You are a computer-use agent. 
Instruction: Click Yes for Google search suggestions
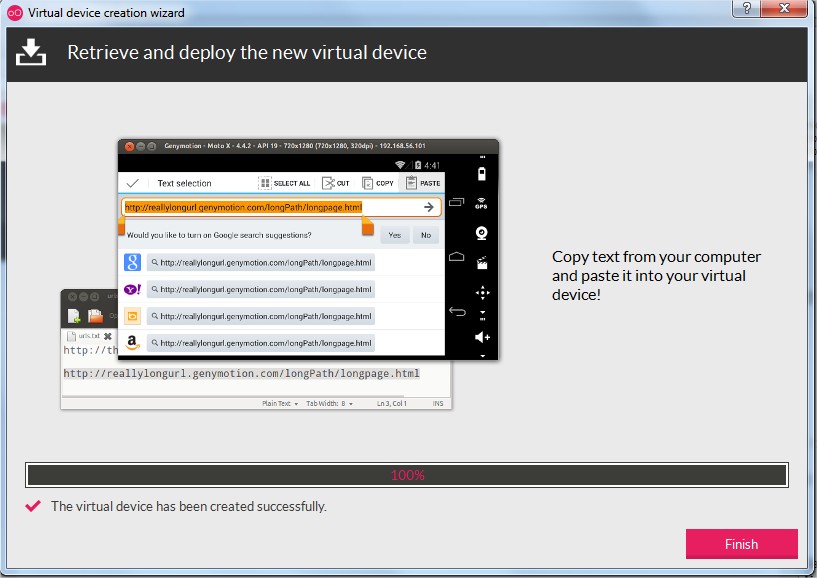tap(394, 235)
